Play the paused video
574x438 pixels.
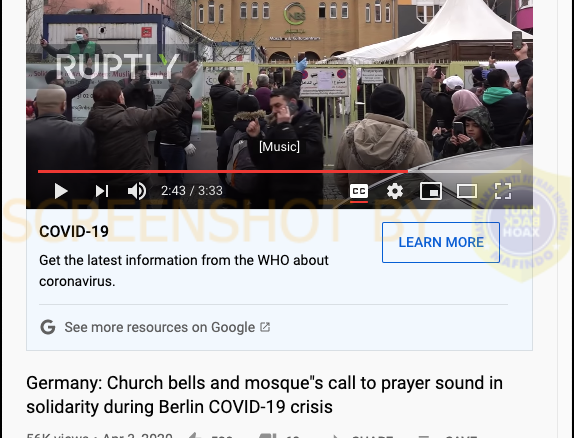coord(61,191)
